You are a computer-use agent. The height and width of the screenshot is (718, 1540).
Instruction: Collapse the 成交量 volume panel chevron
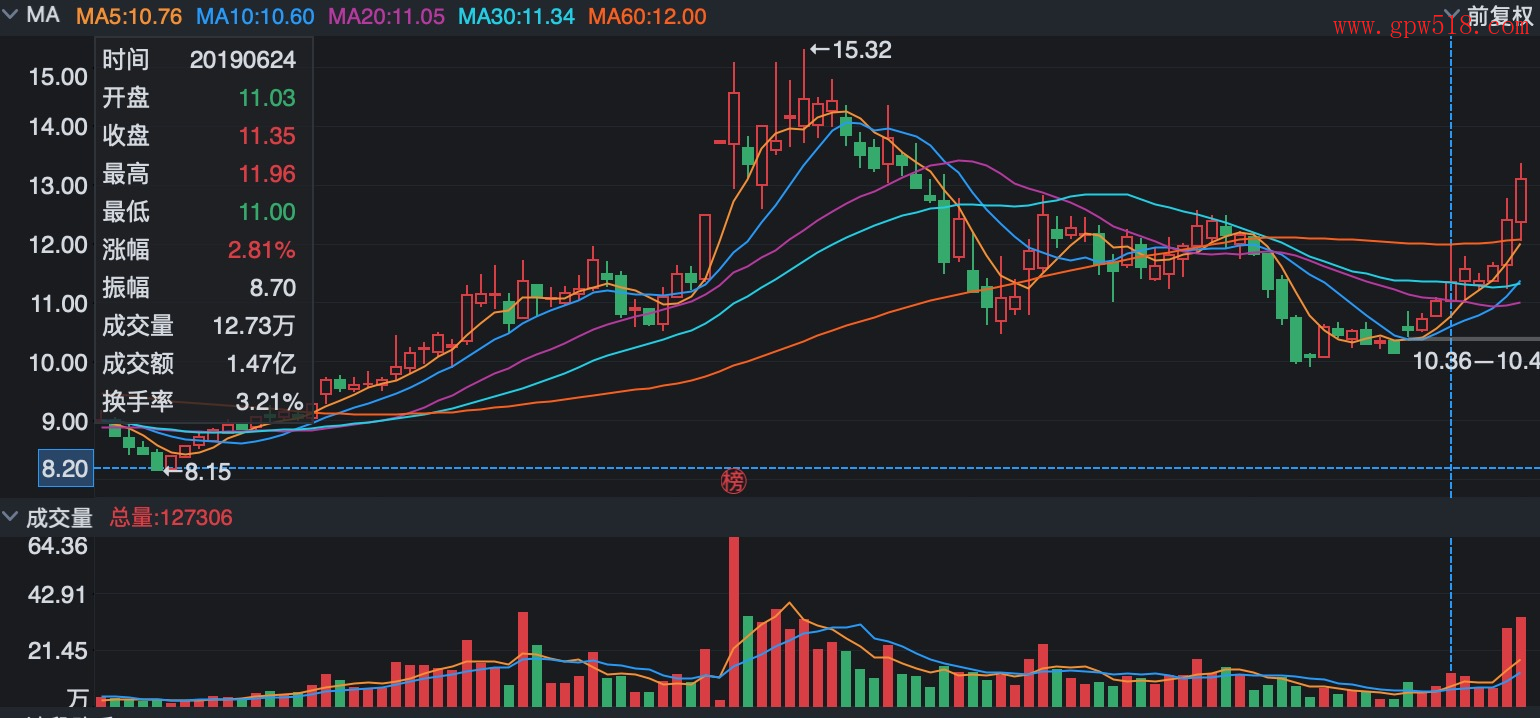click(11, 517)
